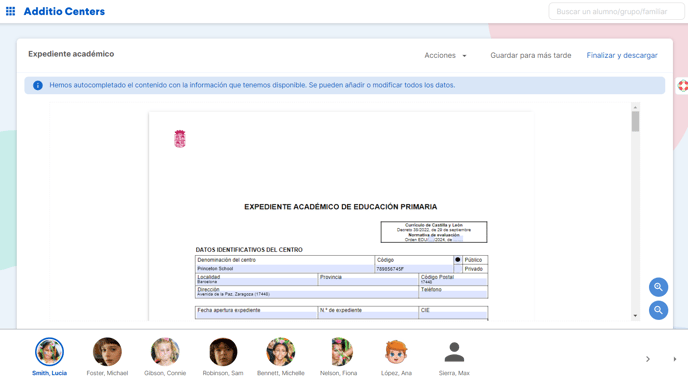This screenshot has width=688, height=382.
Task: Select the Privado radio option
Action: [x=458, y=269]
